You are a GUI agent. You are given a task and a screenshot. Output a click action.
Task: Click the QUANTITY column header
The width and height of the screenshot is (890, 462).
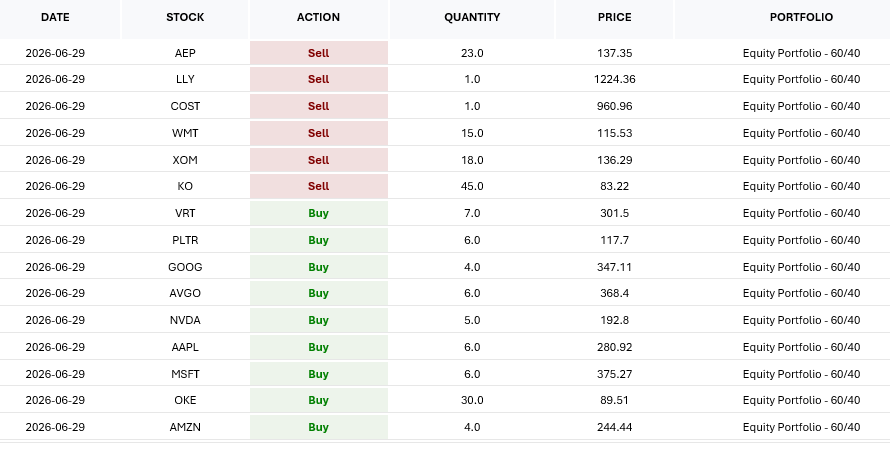tap(472, 18)
